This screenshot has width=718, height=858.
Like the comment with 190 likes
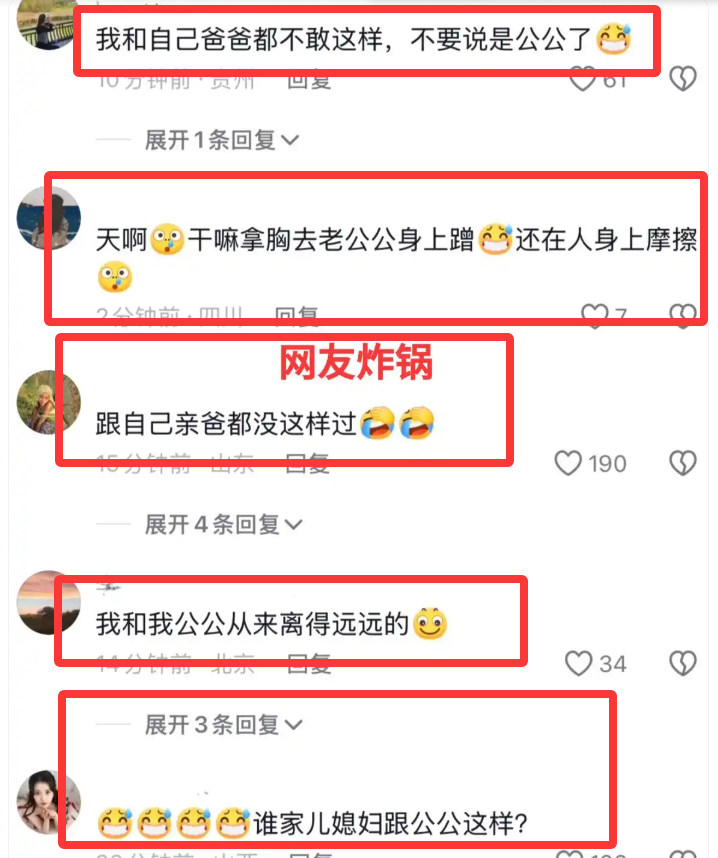(x=568, y=463)
